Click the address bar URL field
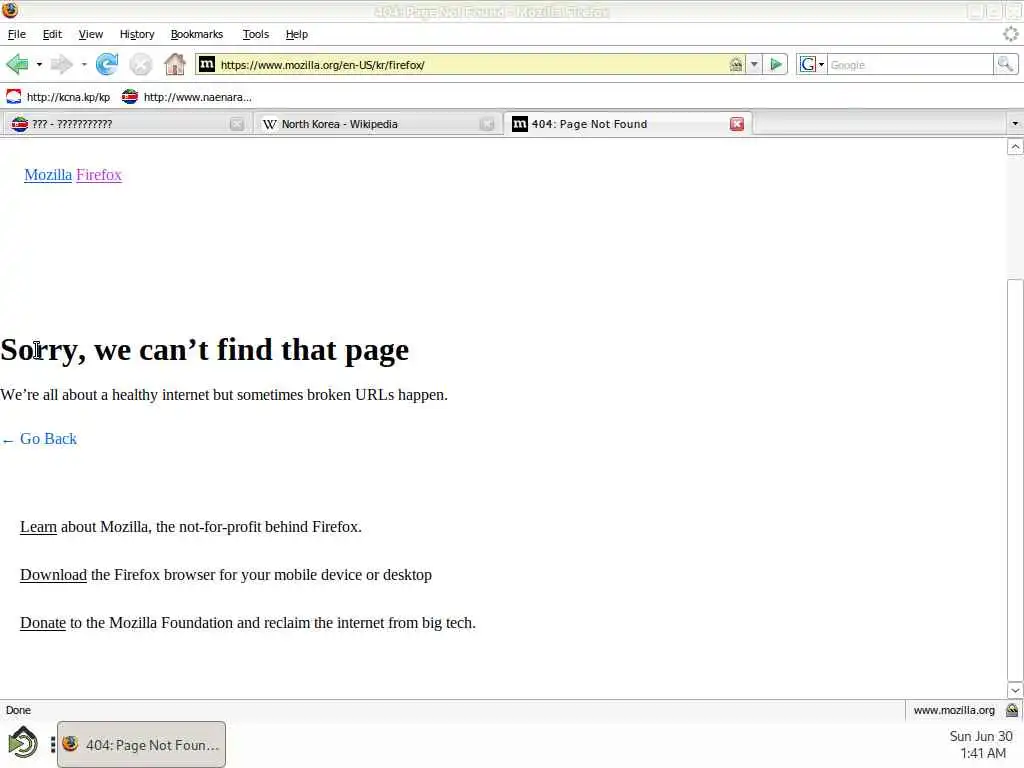The height and width of the screenshot is (768, 1024). pyautogui.click(x=470, y=65)
